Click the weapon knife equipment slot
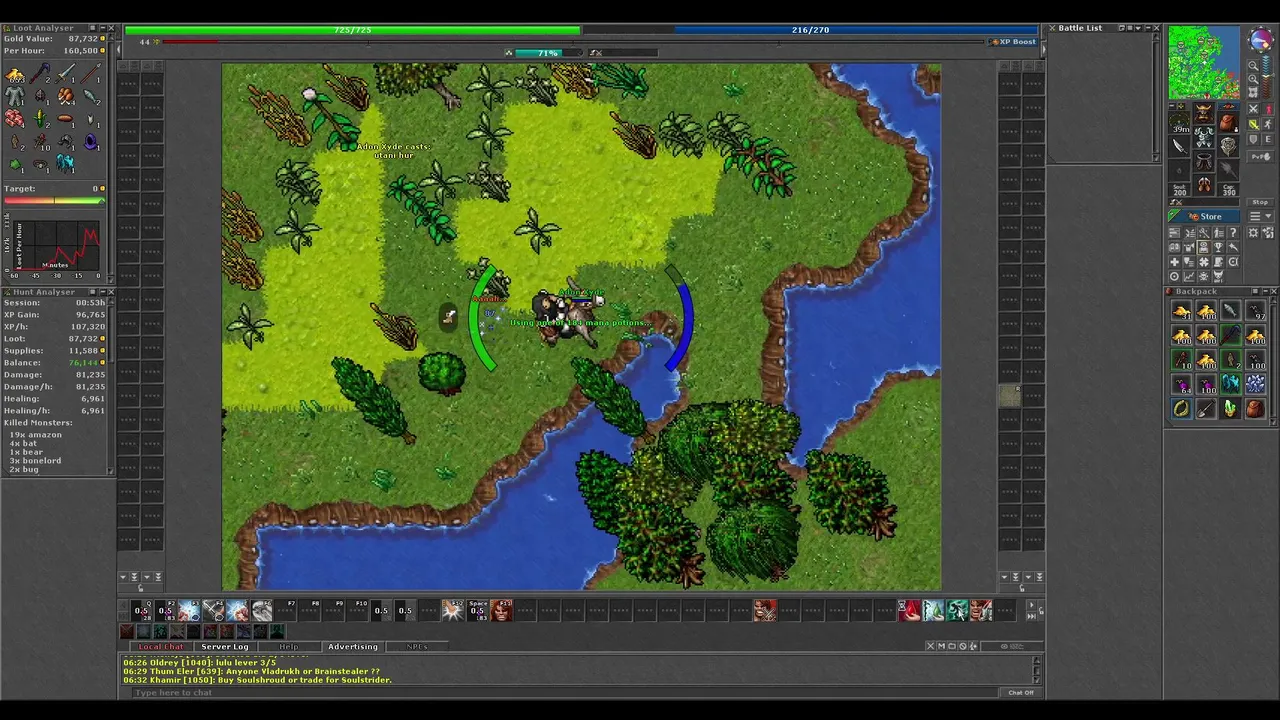The width and height of the screenshot is (1280, 720). [1179, 147]
